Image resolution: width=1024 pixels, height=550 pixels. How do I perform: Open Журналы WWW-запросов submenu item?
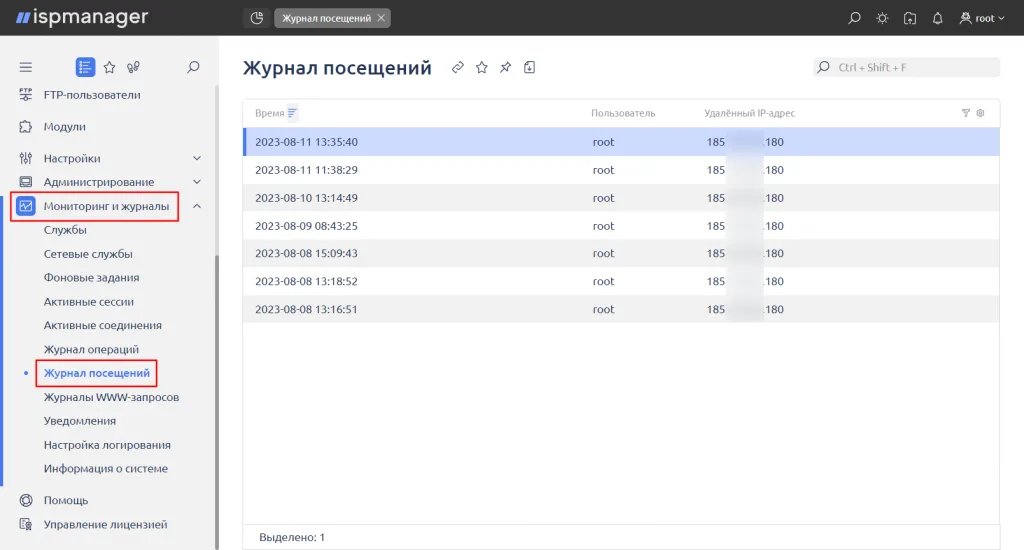(x=111, y=397)
